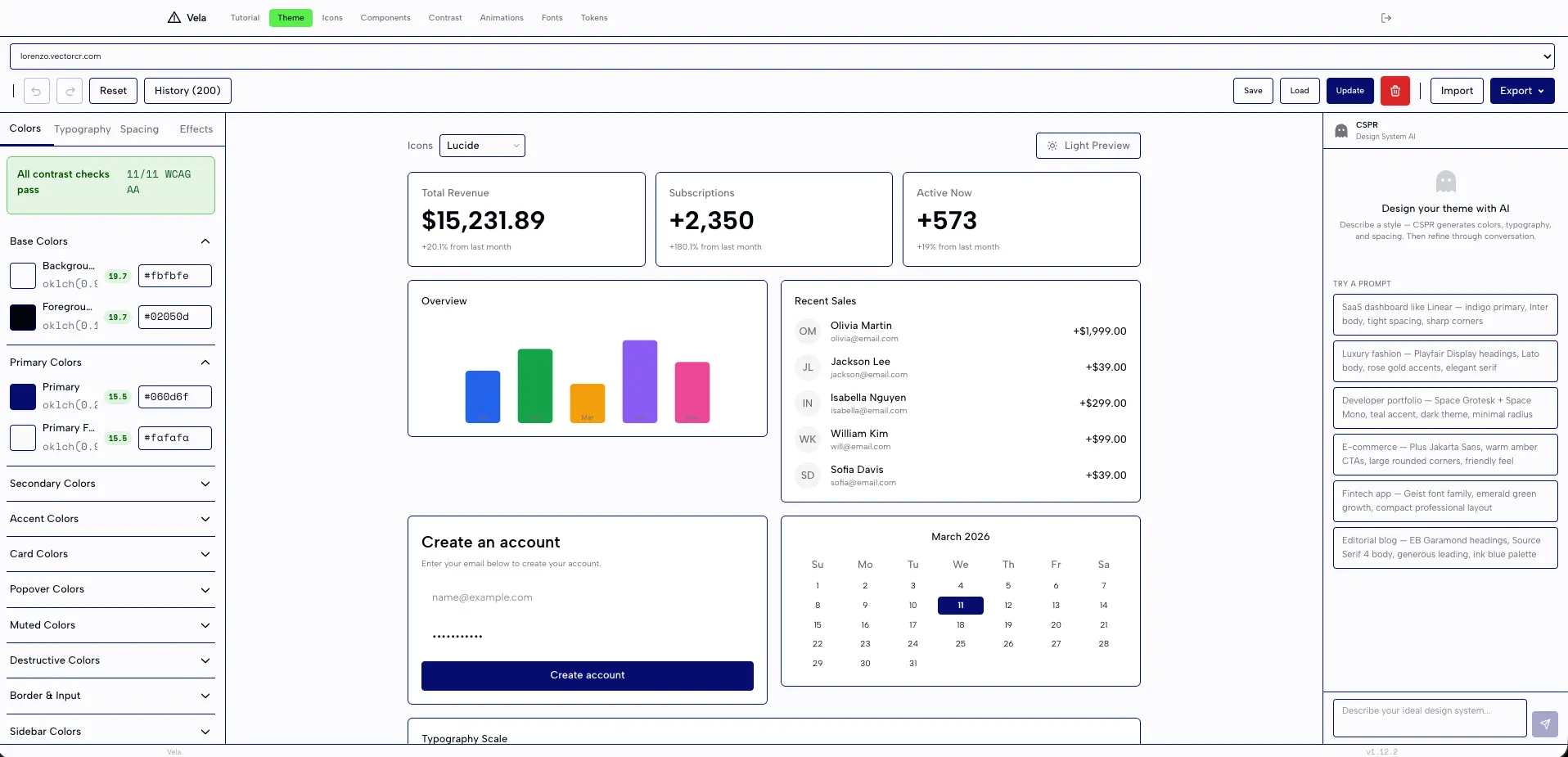Open the Export dropdown menu
The width and height of the screenshot is (1568, 757).
point(1521,91)
